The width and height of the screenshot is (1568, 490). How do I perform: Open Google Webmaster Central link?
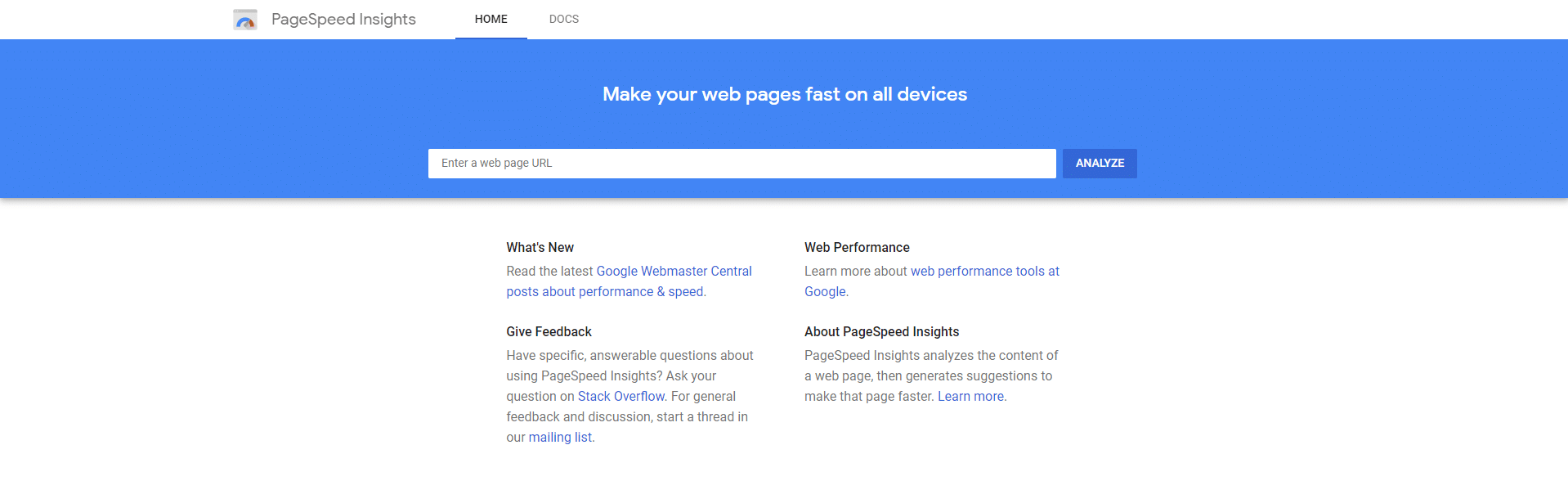tap(674, 271)
